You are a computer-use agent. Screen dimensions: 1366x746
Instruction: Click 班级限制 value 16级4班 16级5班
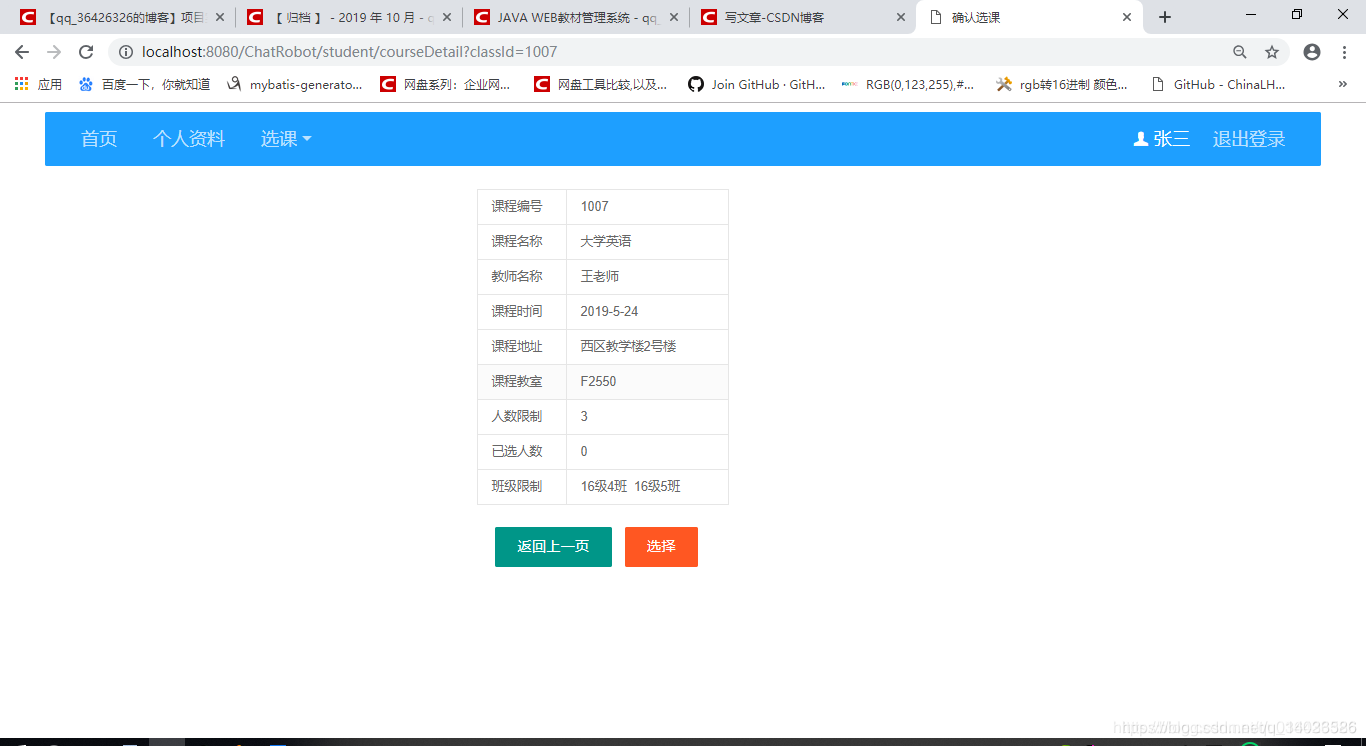[x=631, y=487]
